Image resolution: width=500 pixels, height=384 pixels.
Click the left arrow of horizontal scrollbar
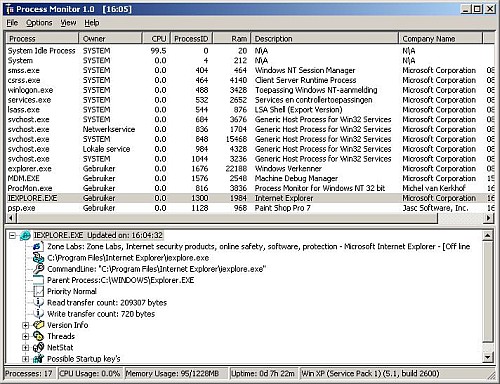tap(11, 218)
